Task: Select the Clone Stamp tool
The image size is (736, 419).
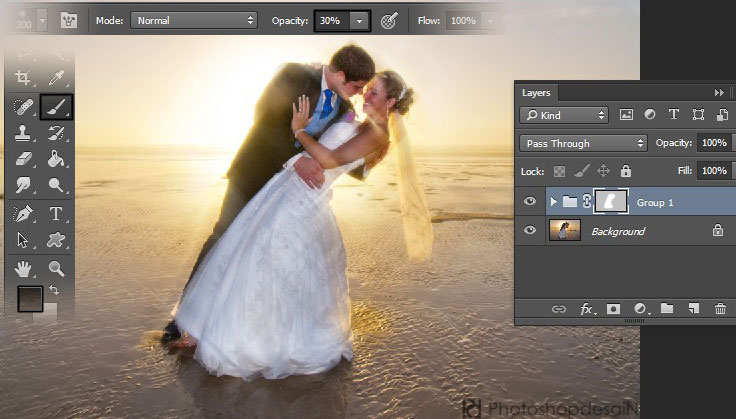Action: [23, 132]
